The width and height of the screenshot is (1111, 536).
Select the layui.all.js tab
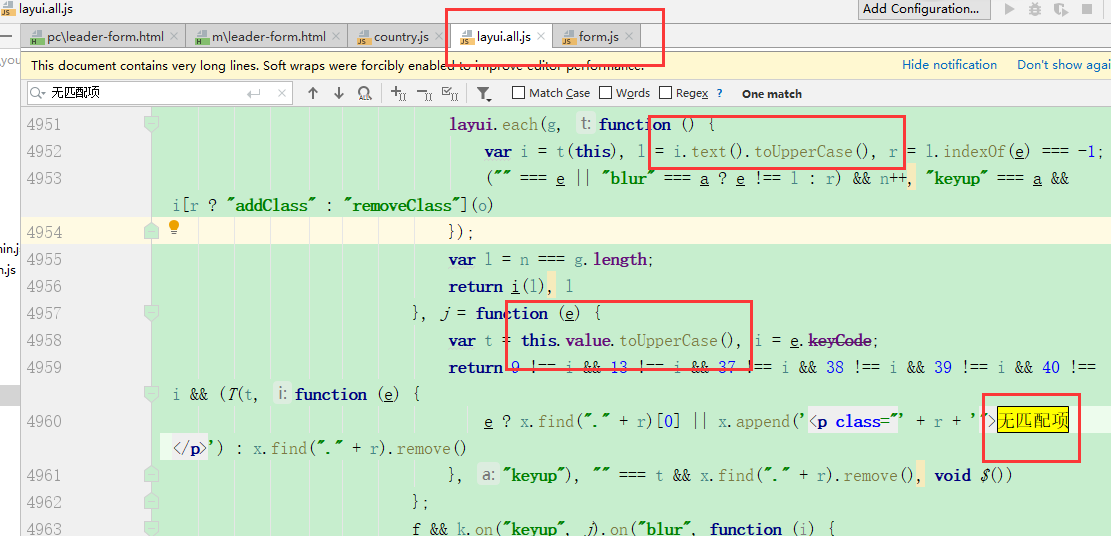pyautogui.click(x=503, y=36)
